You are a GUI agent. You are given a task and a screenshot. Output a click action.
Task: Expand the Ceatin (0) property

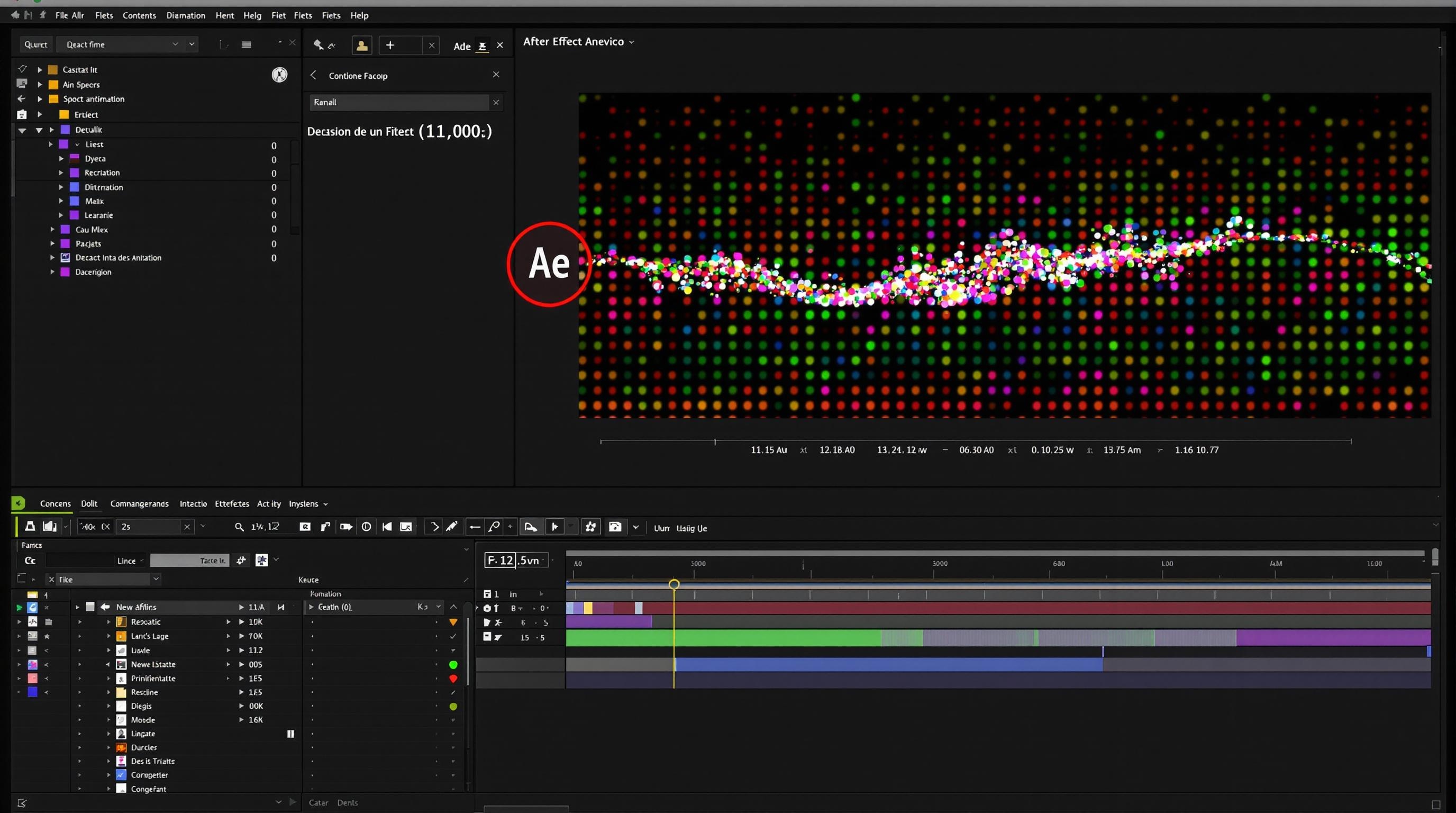coord(311,607)
